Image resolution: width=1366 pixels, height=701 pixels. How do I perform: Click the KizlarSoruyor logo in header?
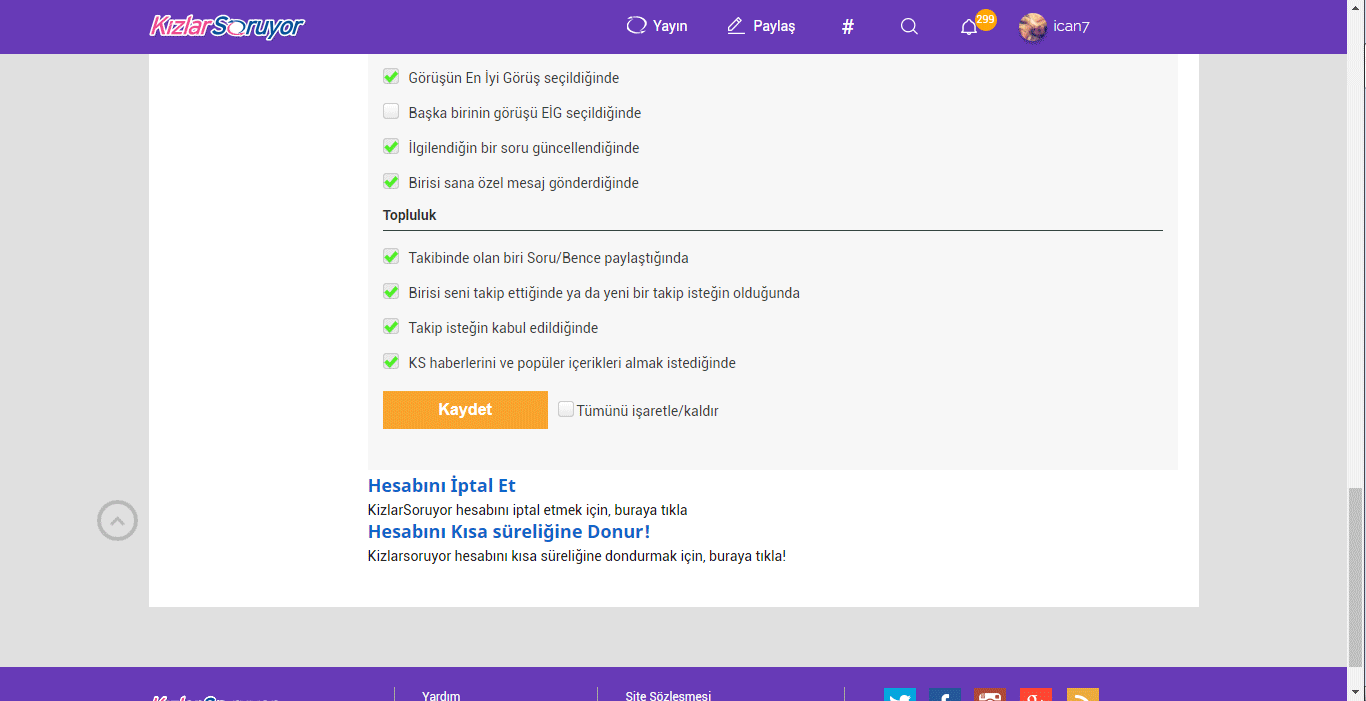(x=227, y=26)
